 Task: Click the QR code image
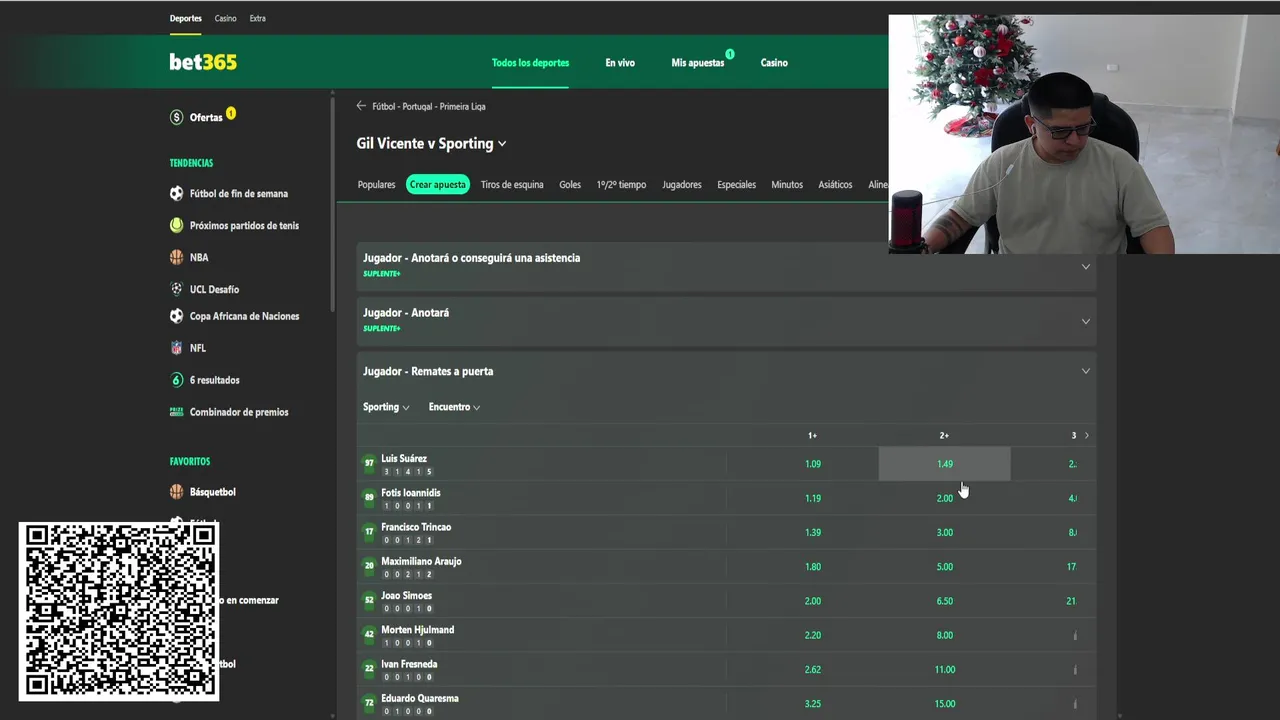click(x=119, y=610)
